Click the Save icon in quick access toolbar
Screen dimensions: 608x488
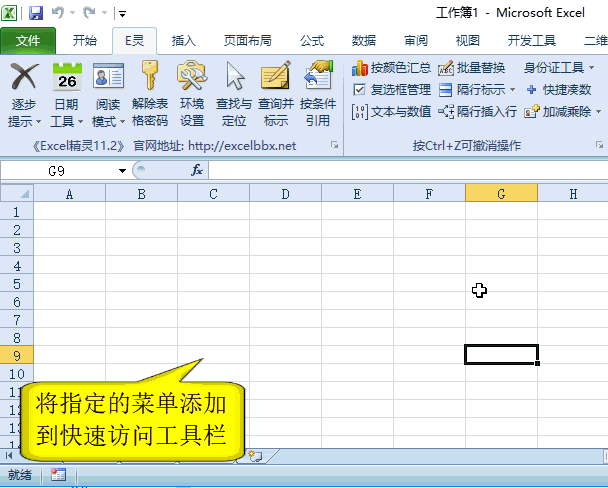pos(36,13)
